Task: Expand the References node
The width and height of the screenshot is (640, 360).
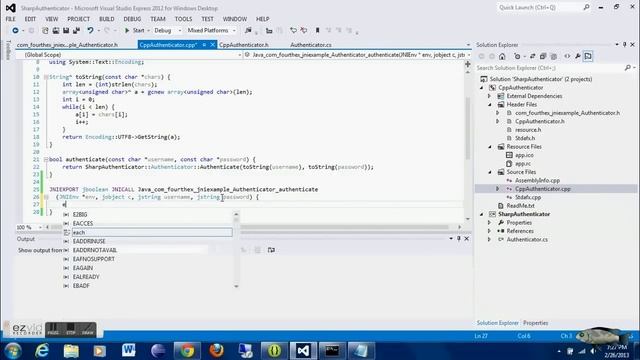Action: 490,231
